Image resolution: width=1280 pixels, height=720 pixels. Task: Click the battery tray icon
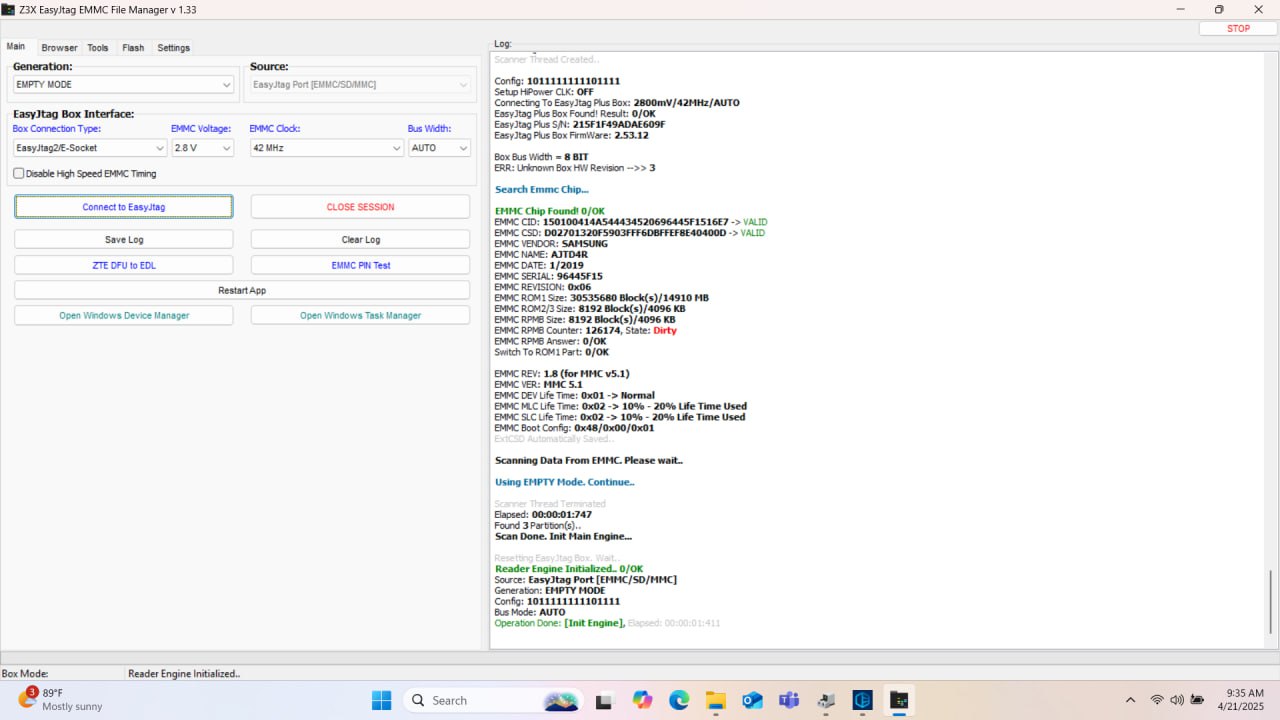[1197, 700]
